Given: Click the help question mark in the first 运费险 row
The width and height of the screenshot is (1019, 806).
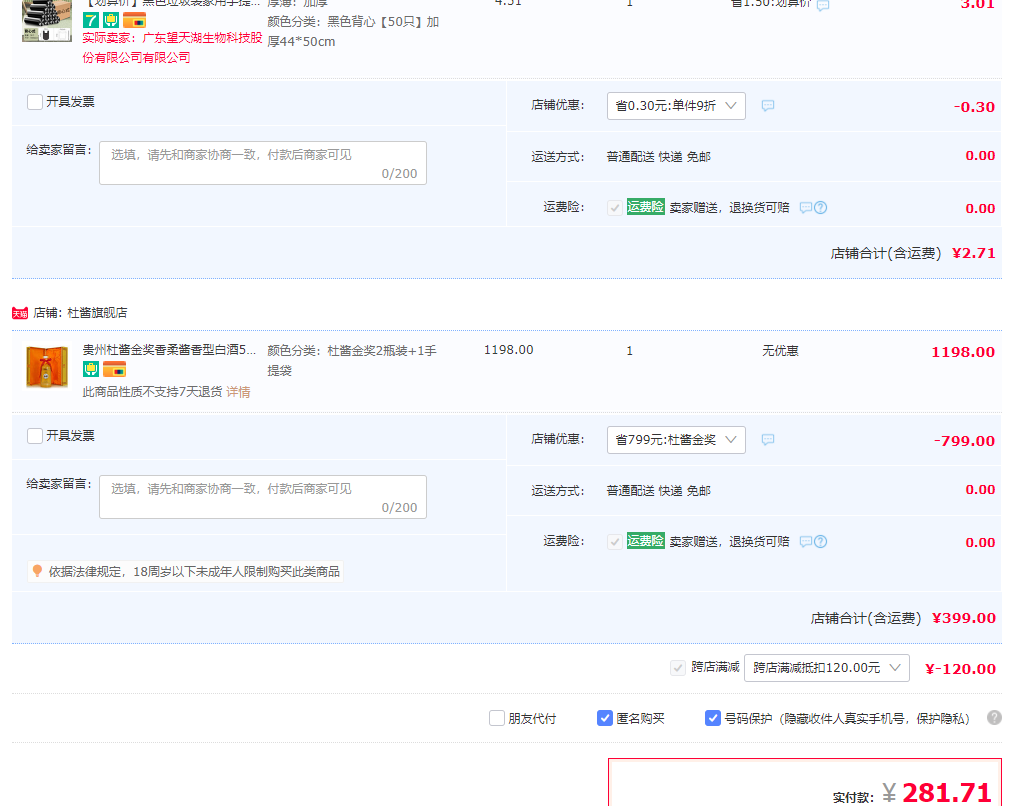Looking at the screenshot, I should [821, 207].
